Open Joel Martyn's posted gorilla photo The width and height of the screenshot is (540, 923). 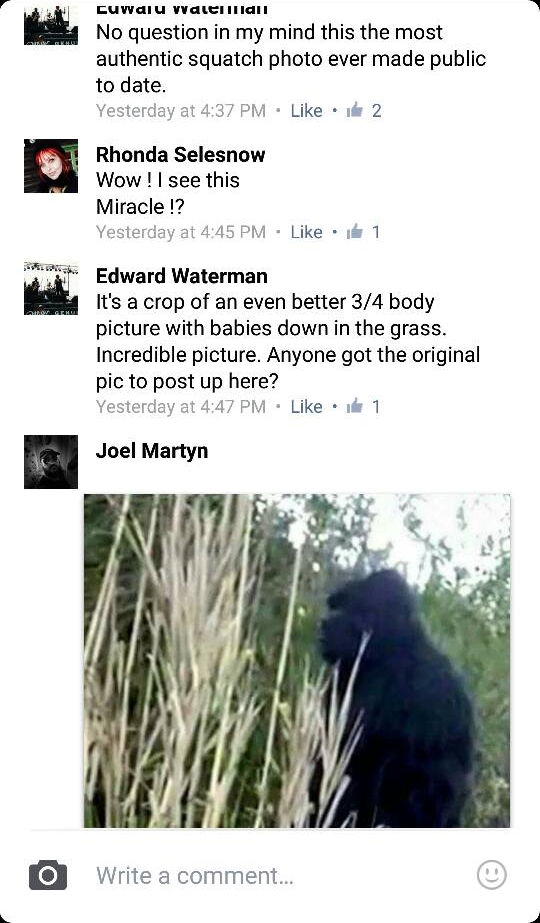(x=297, y=660)
